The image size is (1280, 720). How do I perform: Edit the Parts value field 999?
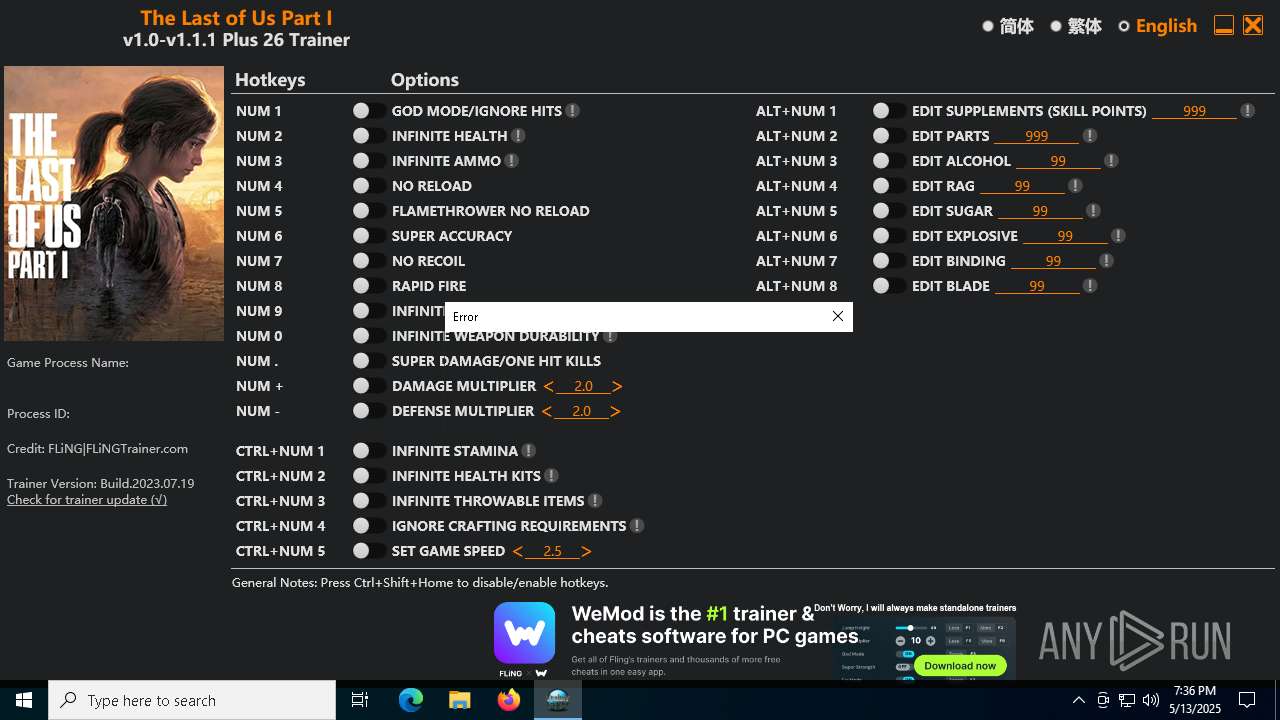1036,136
